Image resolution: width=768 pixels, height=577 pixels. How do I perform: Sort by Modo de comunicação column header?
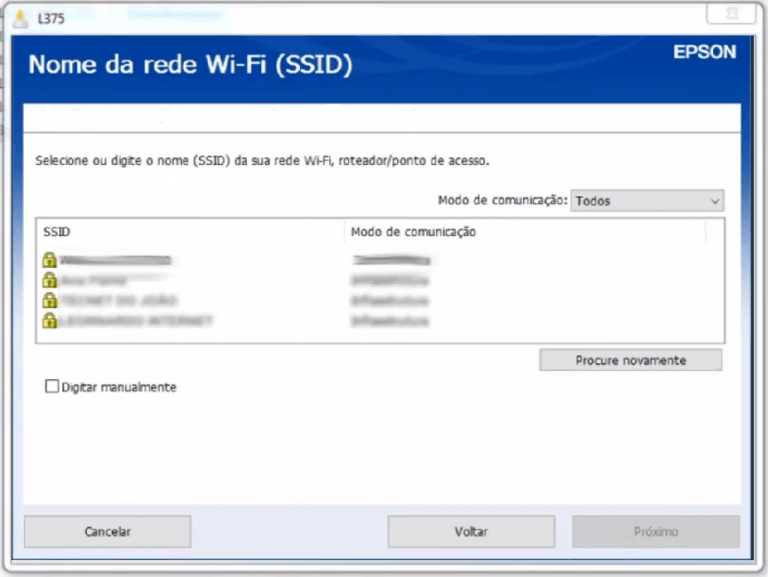pyautogui.click(x=524, y=232)
